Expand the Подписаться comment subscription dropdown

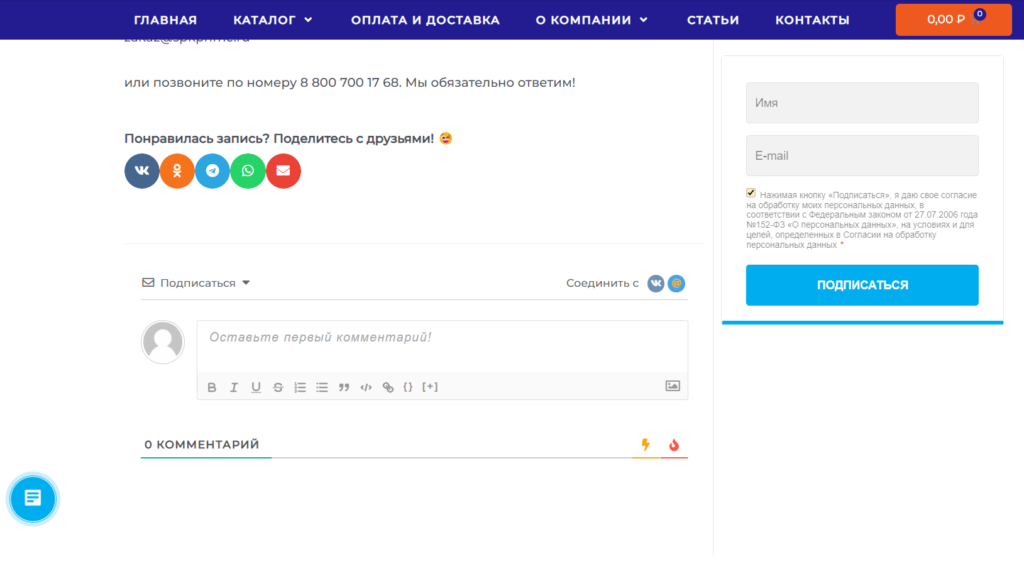coord(196,283)
